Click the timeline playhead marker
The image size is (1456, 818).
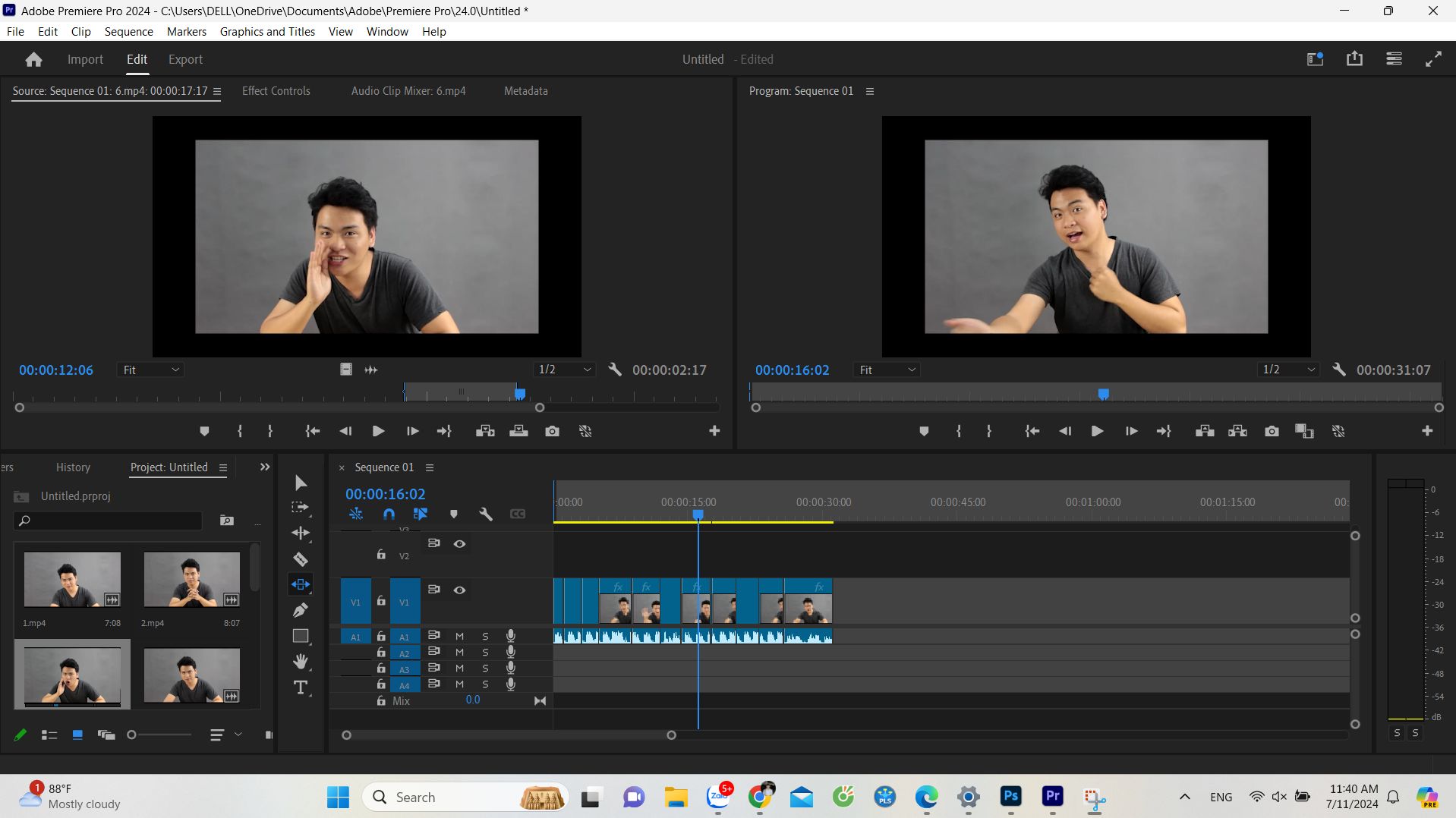click(x=698, y=515)
